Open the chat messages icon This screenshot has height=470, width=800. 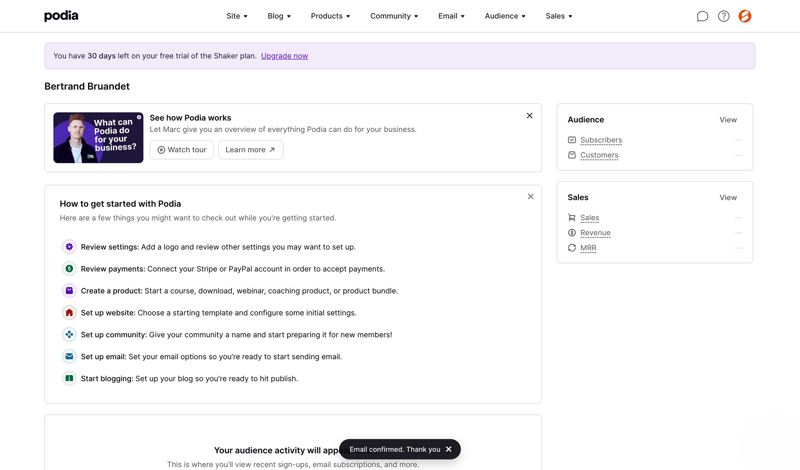(x=702, y=16)
